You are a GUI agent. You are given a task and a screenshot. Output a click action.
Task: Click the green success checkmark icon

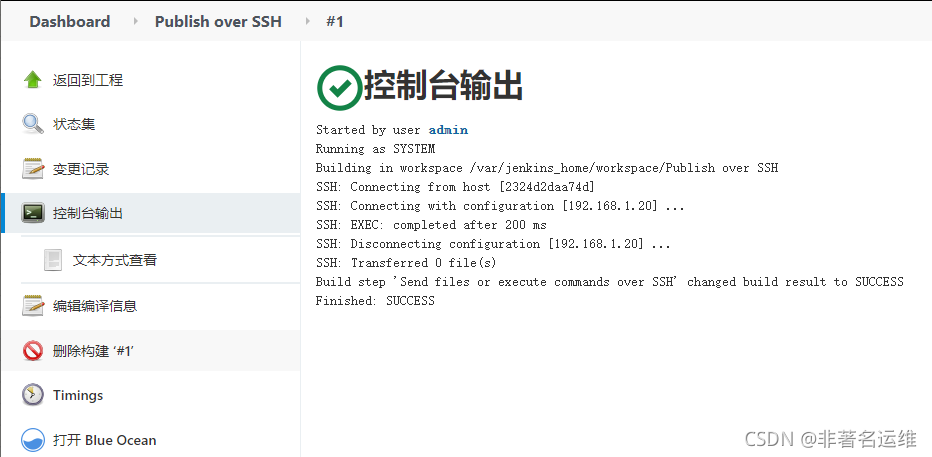(x=339, y=87)
